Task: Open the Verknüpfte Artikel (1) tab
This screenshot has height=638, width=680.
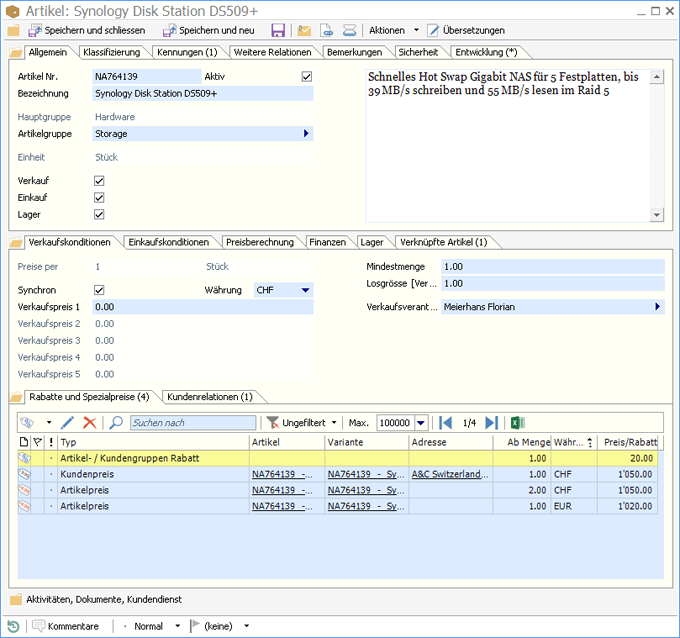Action: click(443, 242)
